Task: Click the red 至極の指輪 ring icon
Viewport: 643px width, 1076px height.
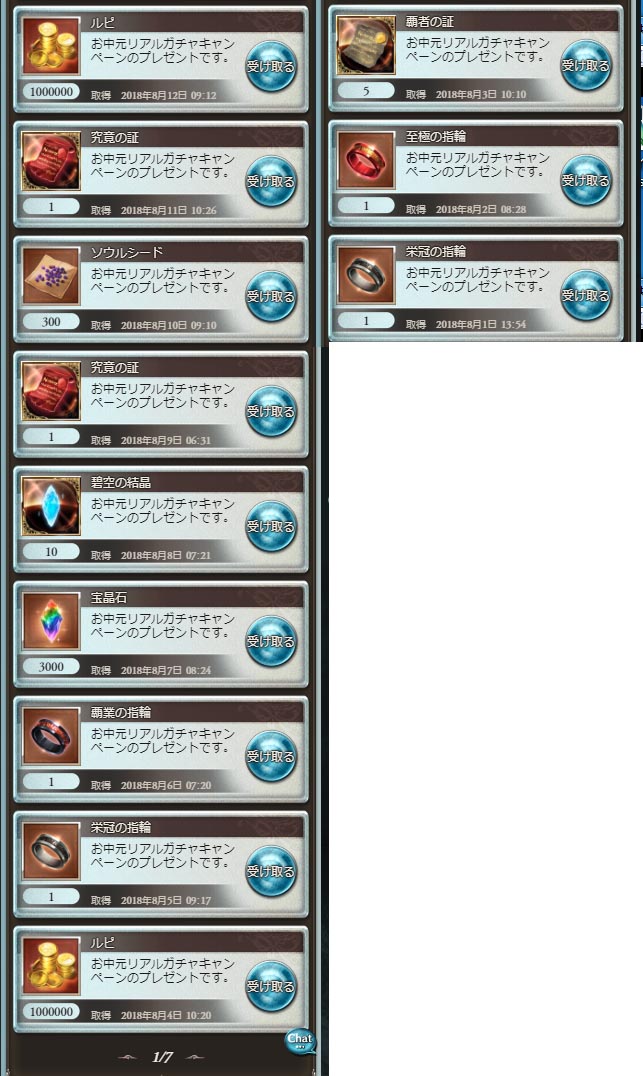Action: [x=366, y=160]
